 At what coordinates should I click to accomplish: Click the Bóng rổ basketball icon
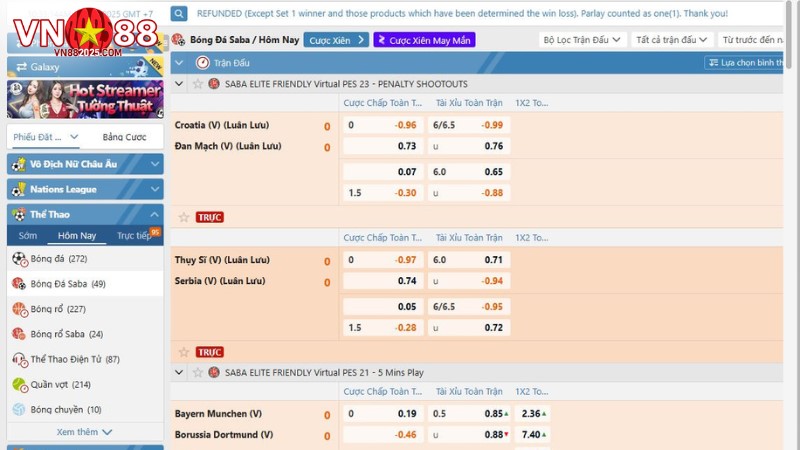[x=19, y=309]
